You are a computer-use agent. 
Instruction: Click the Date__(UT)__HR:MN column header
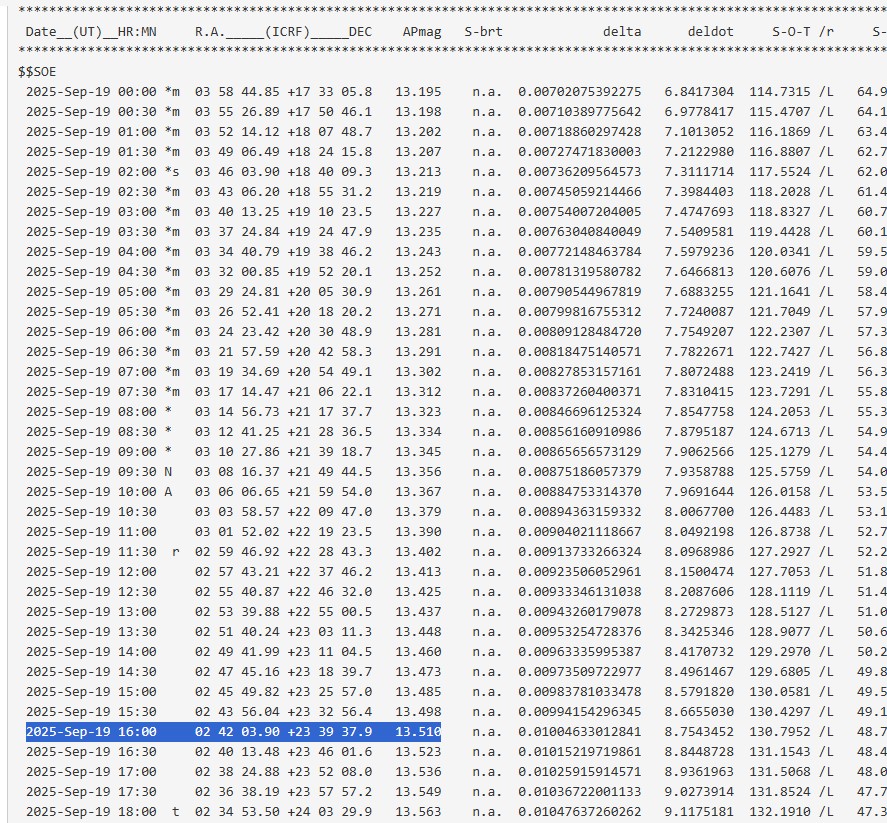pyautogui.click(x=91, y=32)
